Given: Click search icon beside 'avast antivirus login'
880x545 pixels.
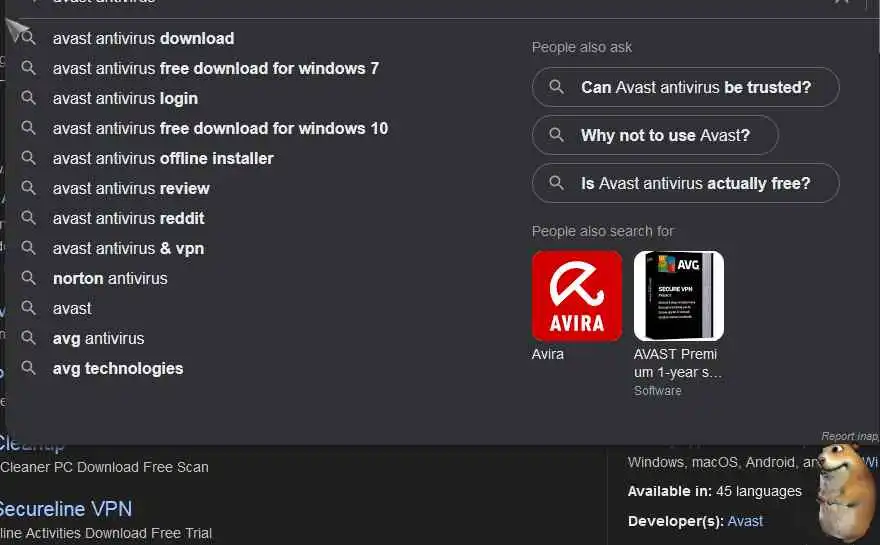Looking at the screenshot, I should pos(28,98).
